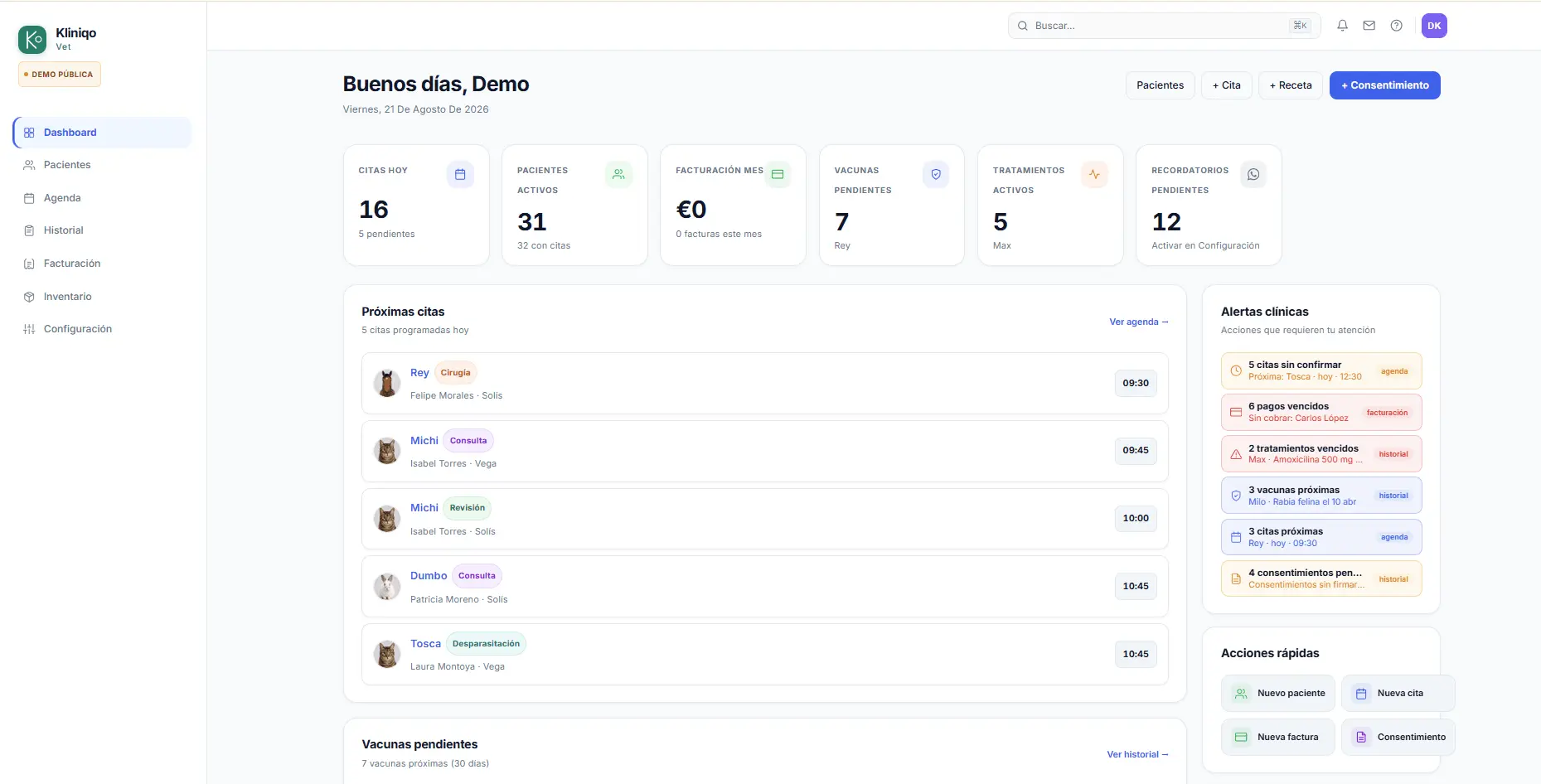The image size is (1541, 784).
Task: Follow the Ver agenda link
Action: [1139, 322]
